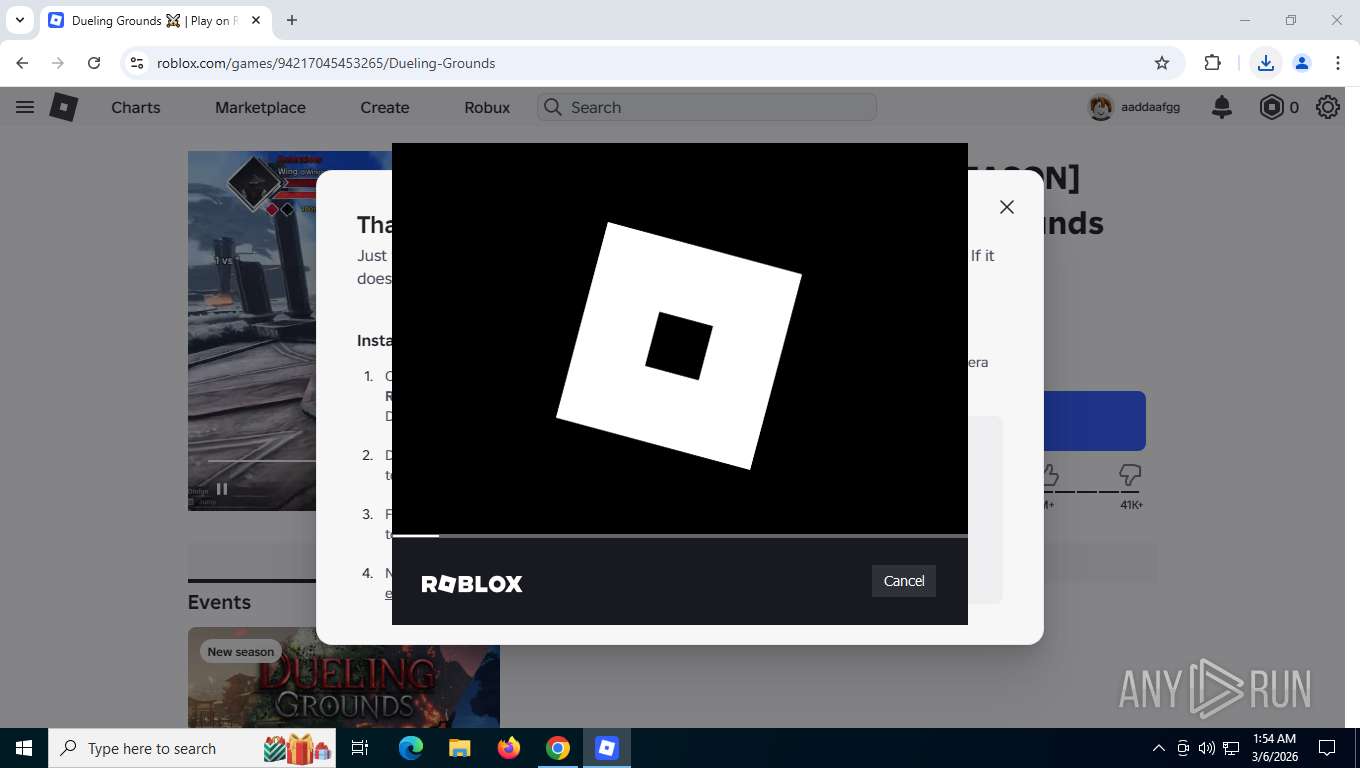1360x768 pixels.
Task: Open the Roblox settings gear
Action: [x=1328, y=107]
